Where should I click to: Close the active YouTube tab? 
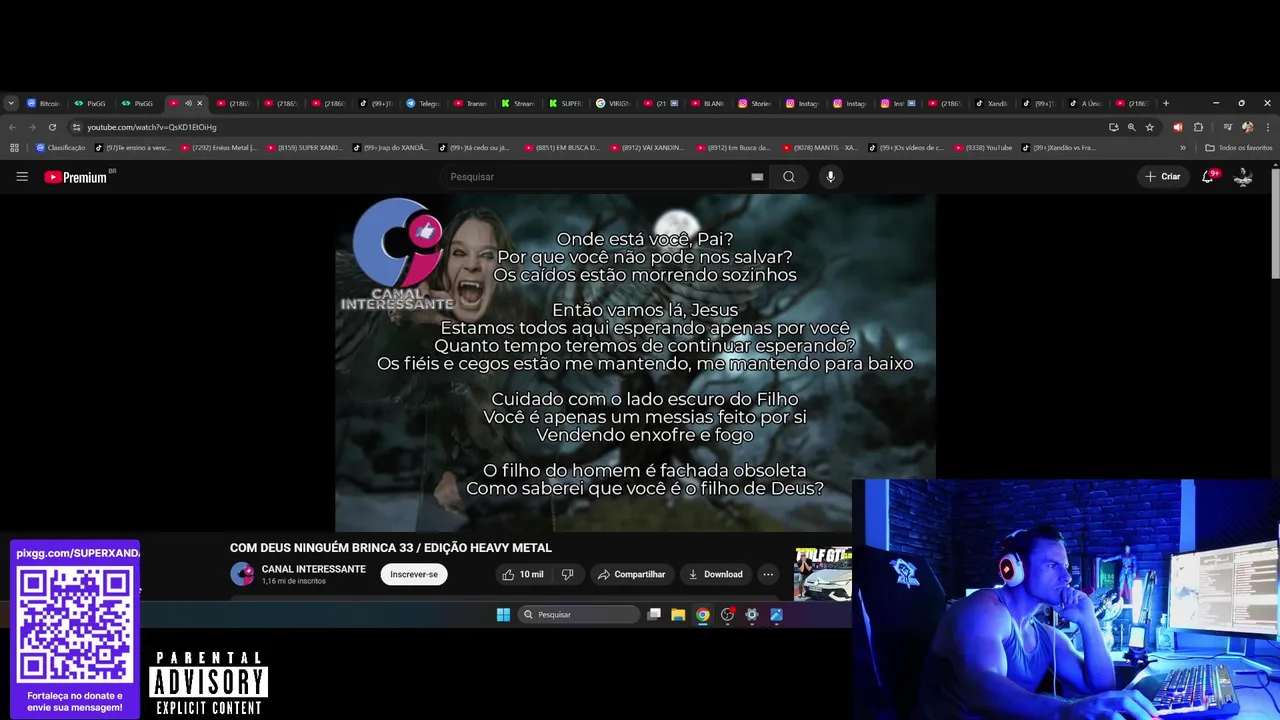click(199, 103)
